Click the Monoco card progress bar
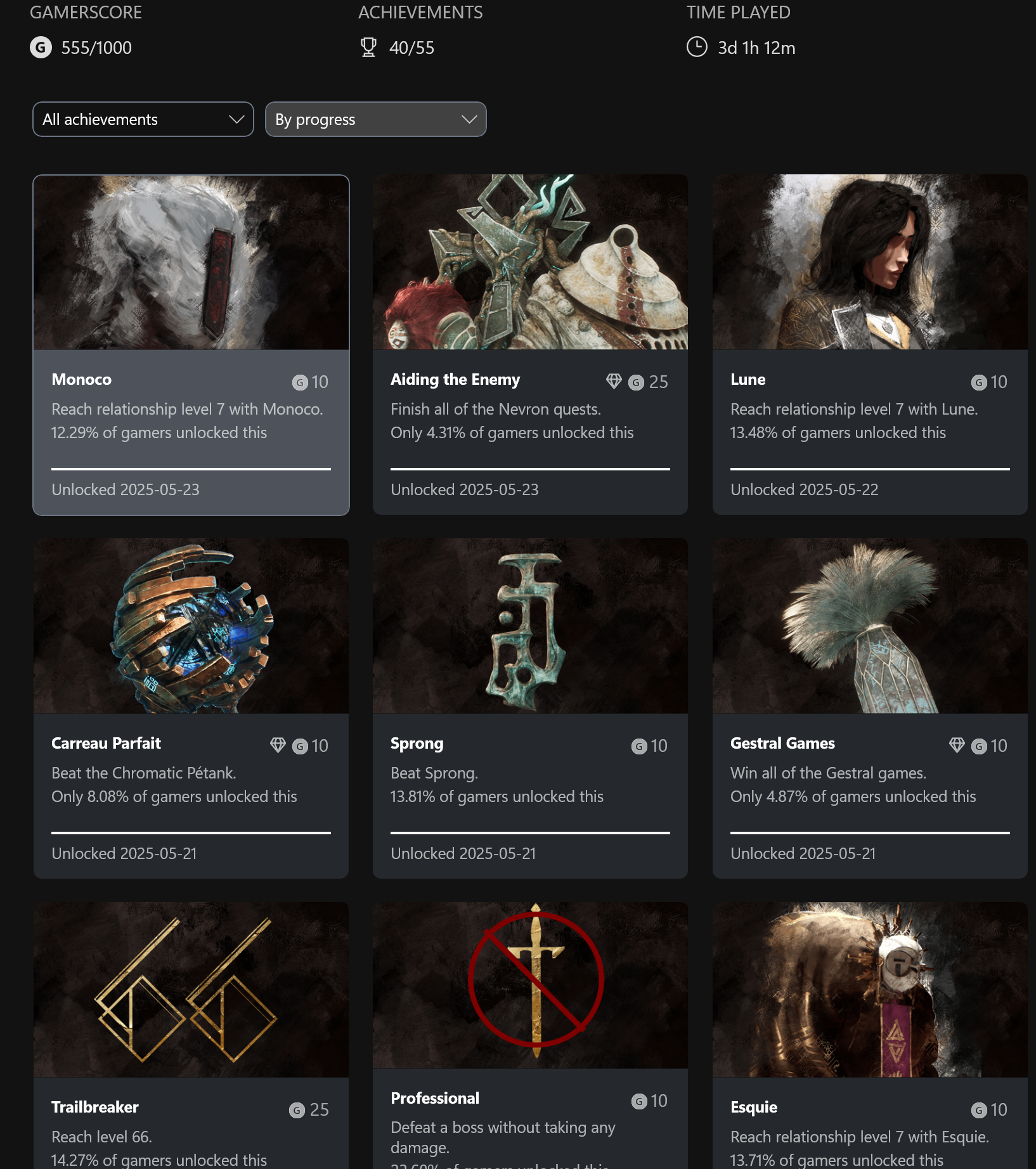This screenshot has width=1036, height=1169. pyautogui.click(x=191, y=469)
